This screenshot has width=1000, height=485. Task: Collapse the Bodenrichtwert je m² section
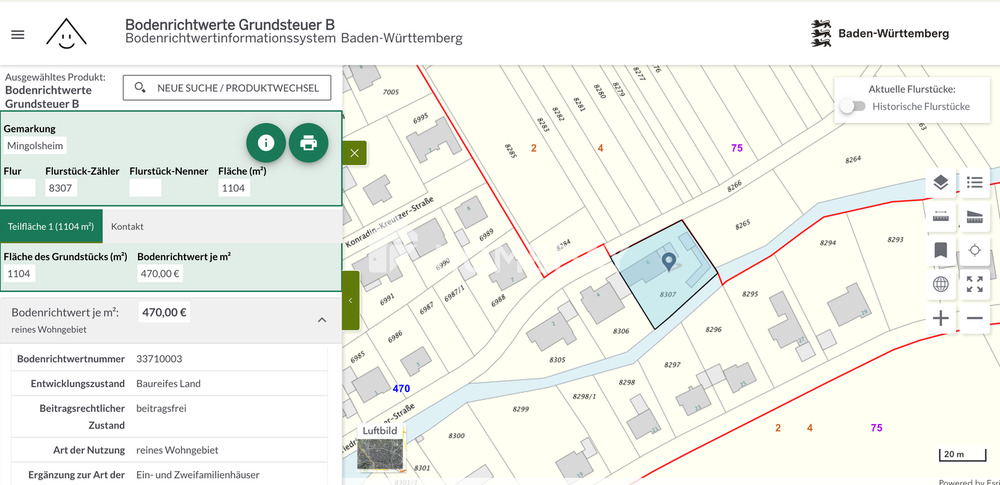[x=322, y=320]
